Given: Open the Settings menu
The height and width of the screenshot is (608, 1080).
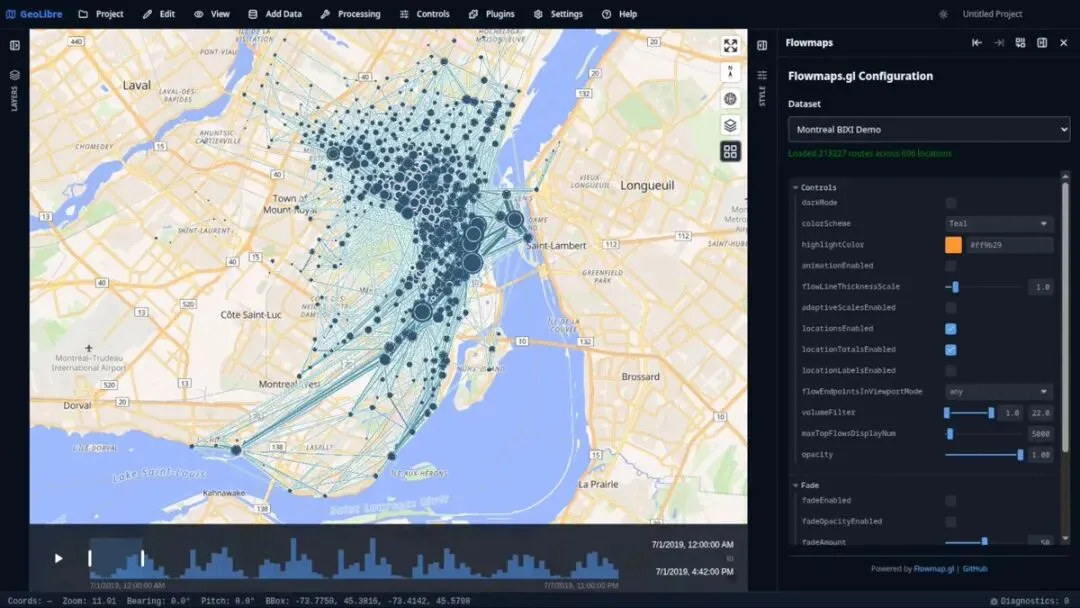Looking at the screenshot, I should 559,14.
